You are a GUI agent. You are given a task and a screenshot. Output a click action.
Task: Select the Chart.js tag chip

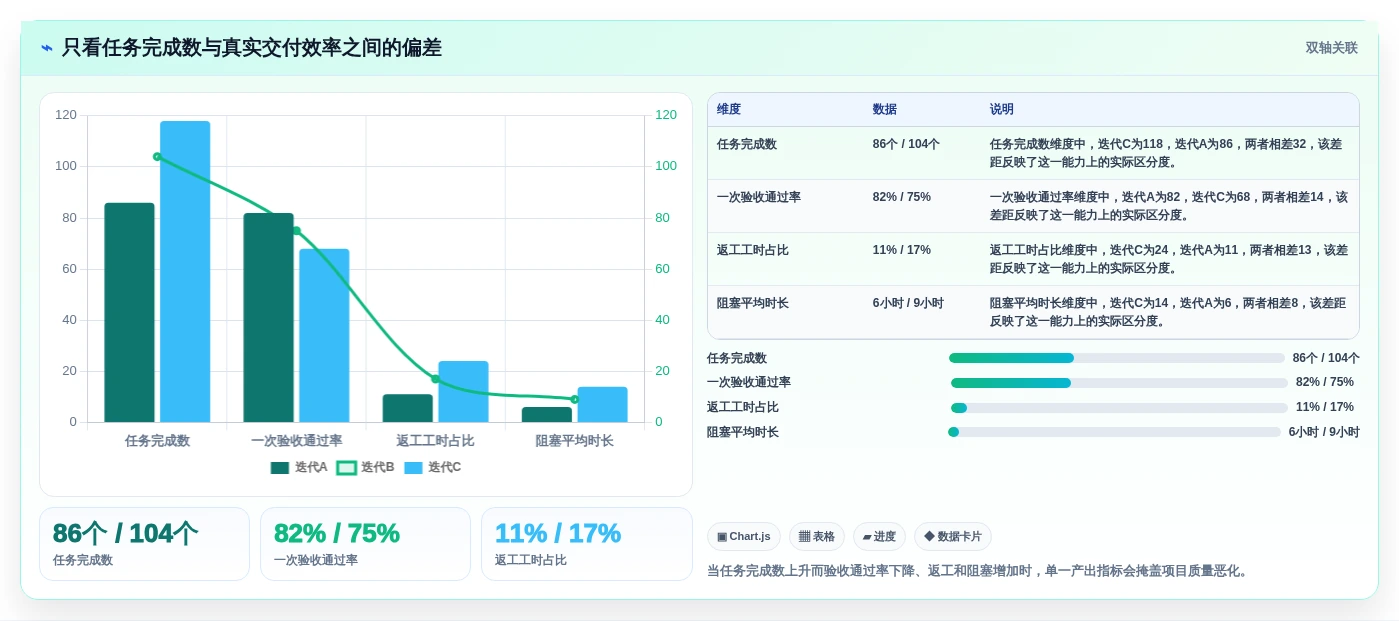click(744, 537)
